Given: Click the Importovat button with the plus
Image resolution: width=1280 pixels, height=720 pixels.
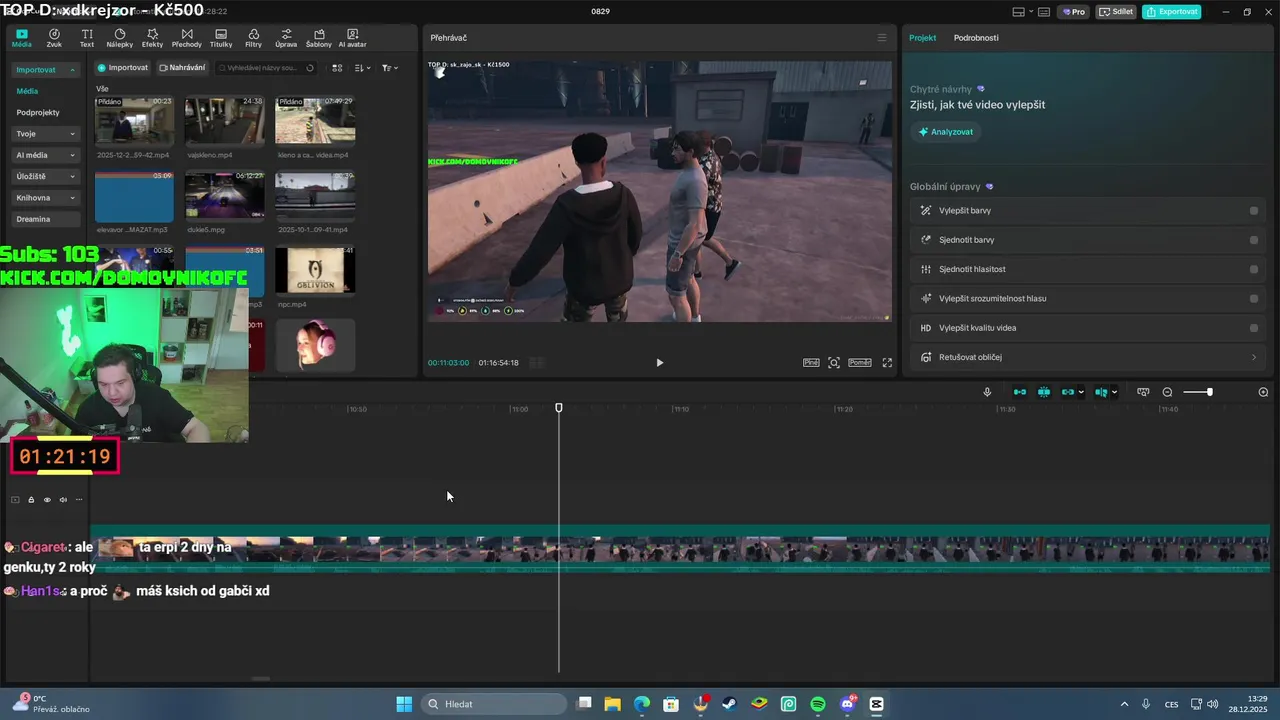Looking at the screenshot, I should tap(123, 68).
